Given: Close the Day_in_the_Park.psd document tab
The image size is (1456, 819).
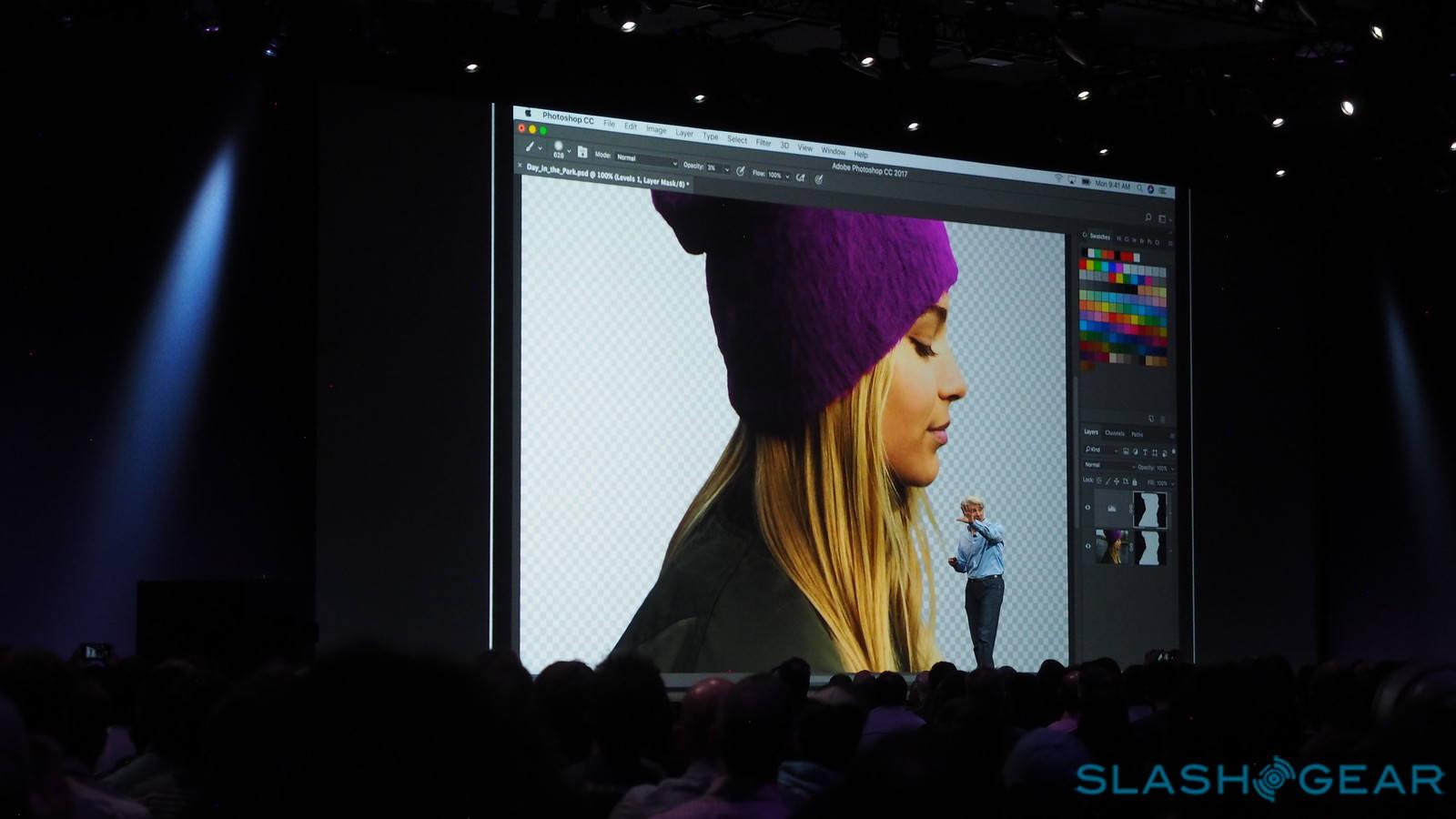Looking at the screenshot, I should 521,165.
